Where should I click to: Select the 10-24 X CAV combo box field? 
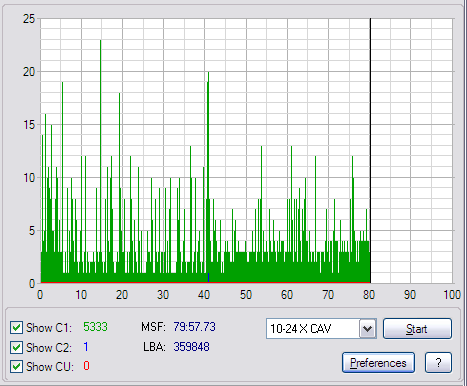pos(321,329)
